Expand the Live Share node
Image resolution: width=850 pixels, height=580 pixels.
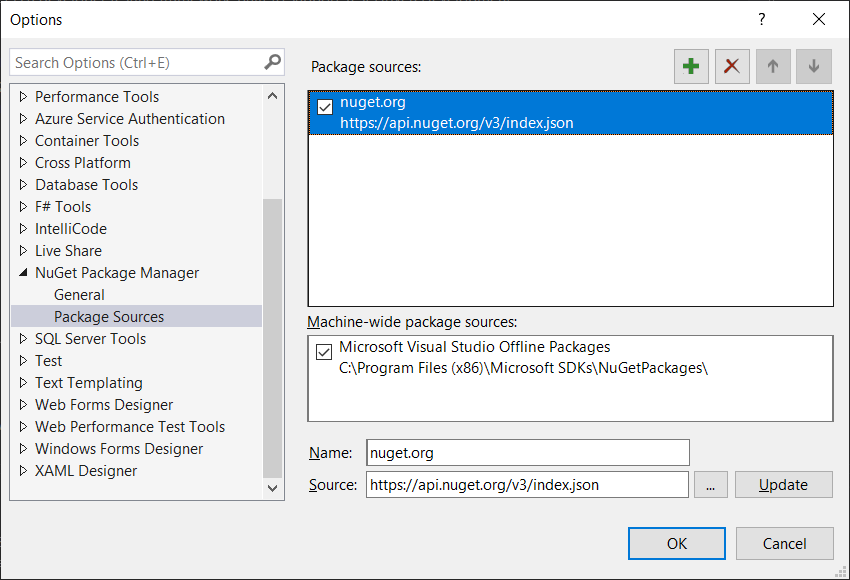[x=23, y=250]
